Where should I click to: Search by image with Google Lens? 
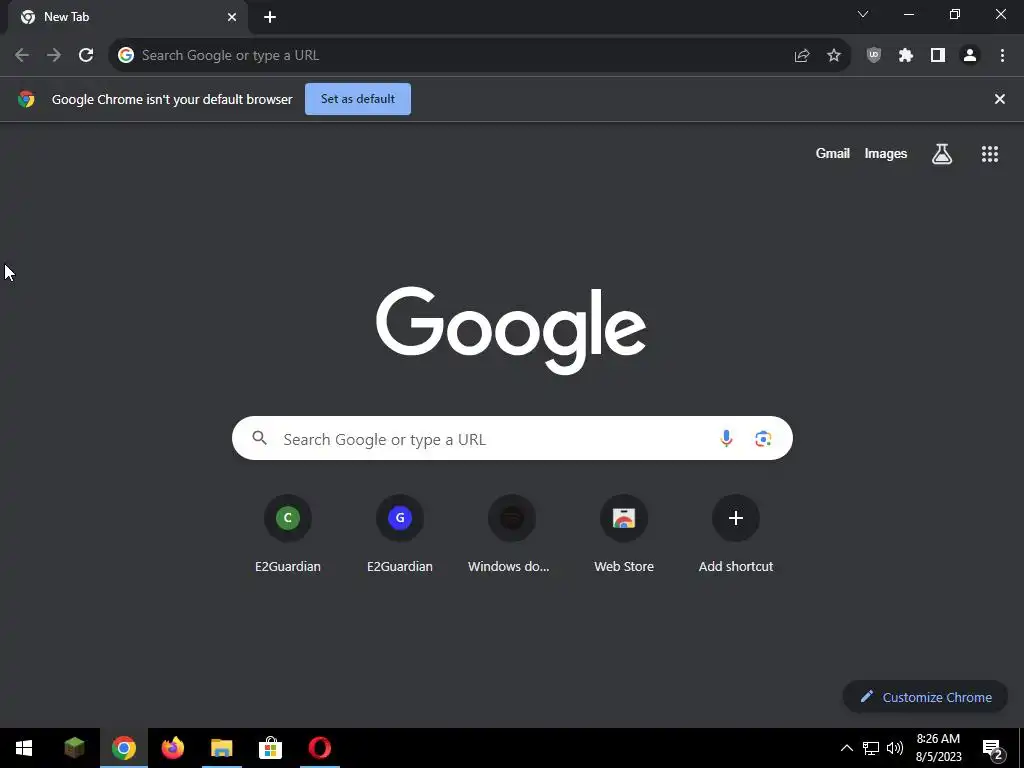[x=763, y=439]
